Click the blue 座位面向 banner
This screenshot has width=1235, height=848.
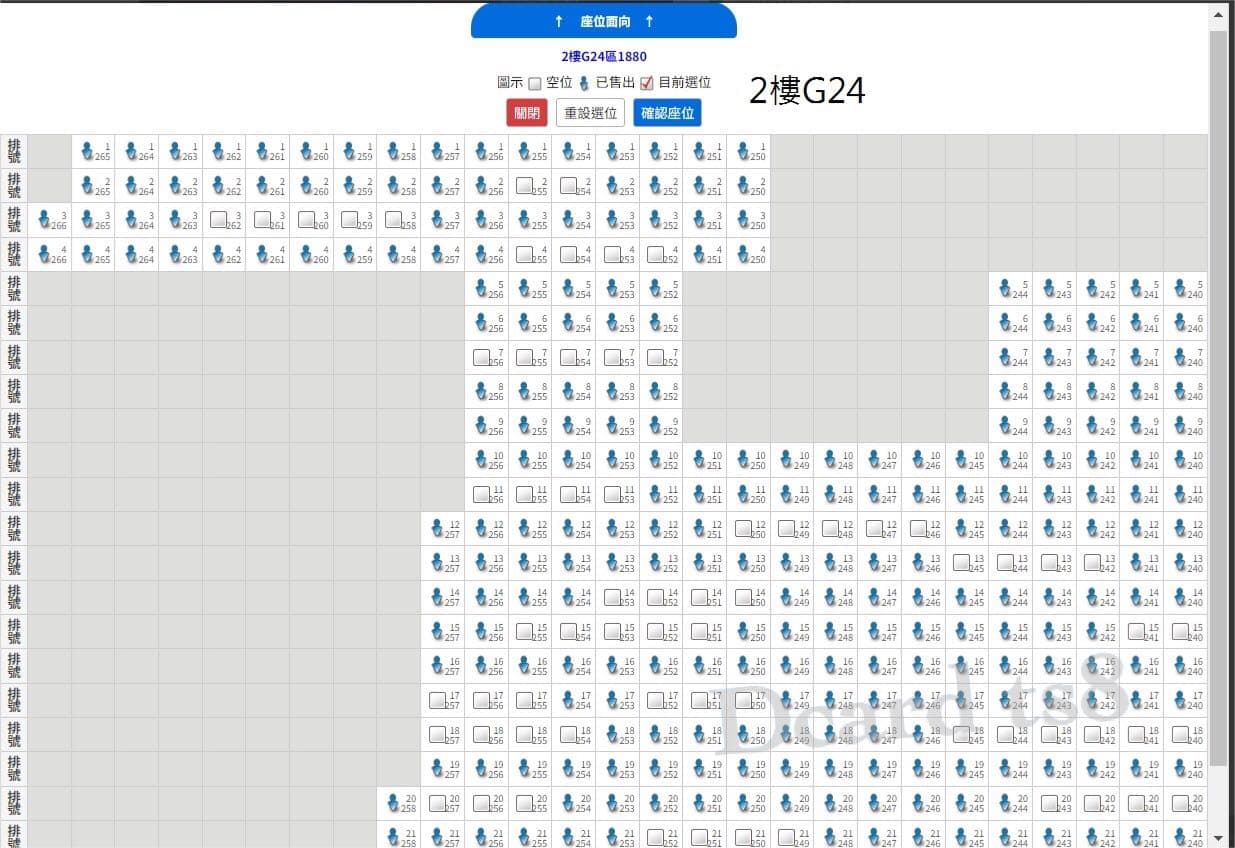pos(604,21)
